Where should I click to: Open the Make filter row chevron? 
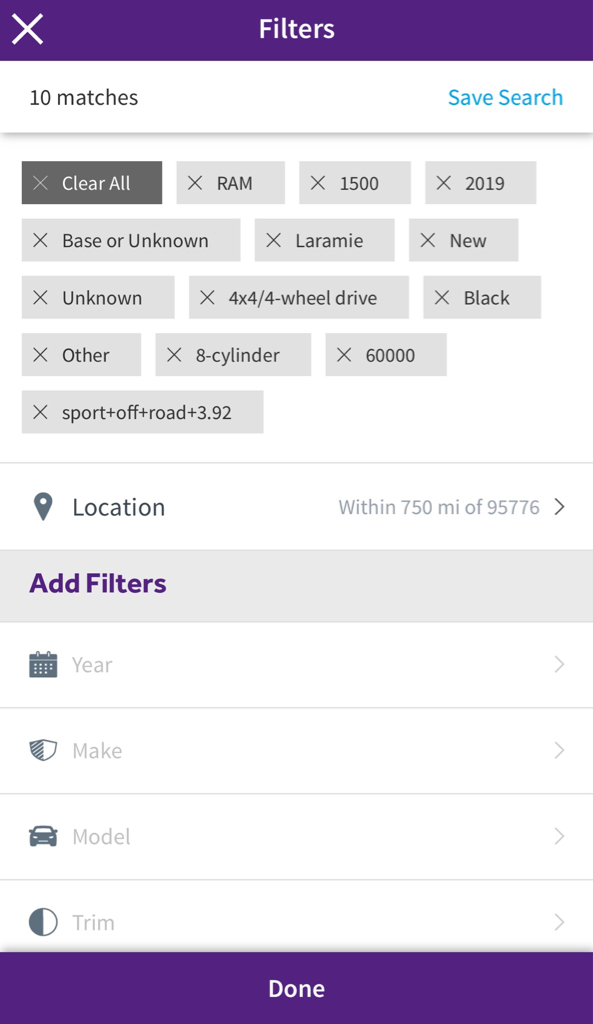[x=559, y=750]
